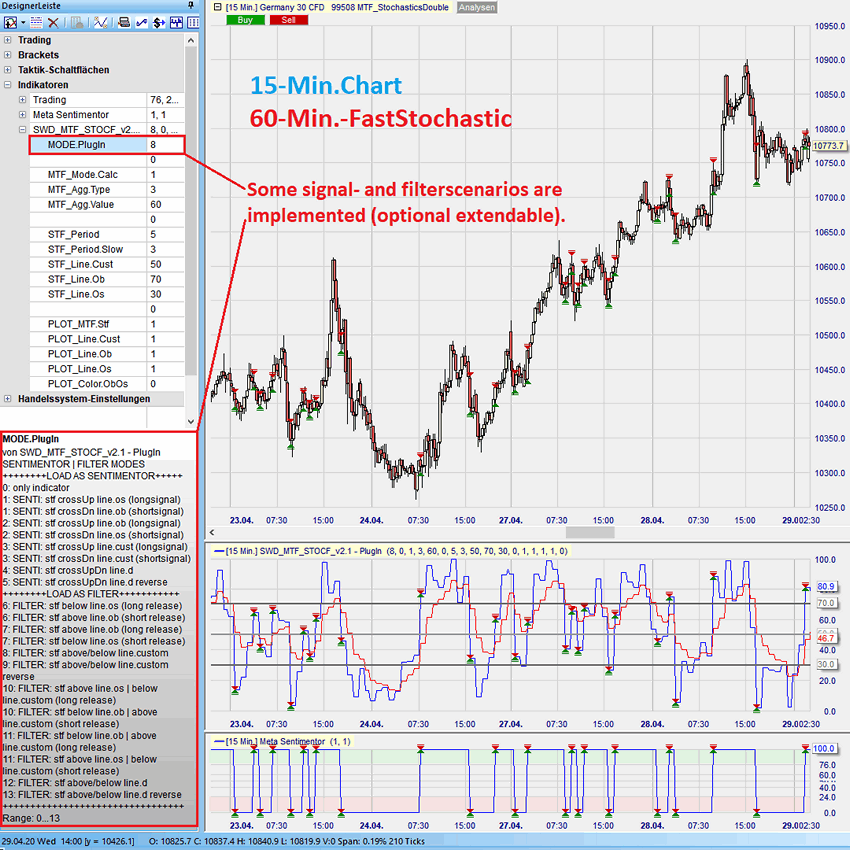Open the Analysen button
Viewport: 850px width, 850px height.
point(476,8)
